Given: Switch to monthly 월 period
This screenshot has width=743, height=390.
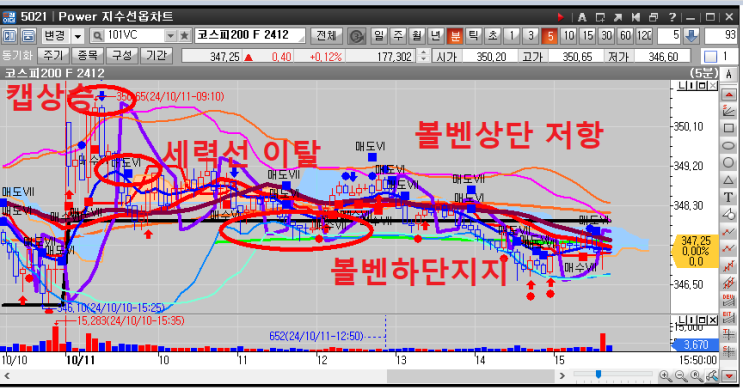Looking at the screenshot, I should [x=417, y=36].
